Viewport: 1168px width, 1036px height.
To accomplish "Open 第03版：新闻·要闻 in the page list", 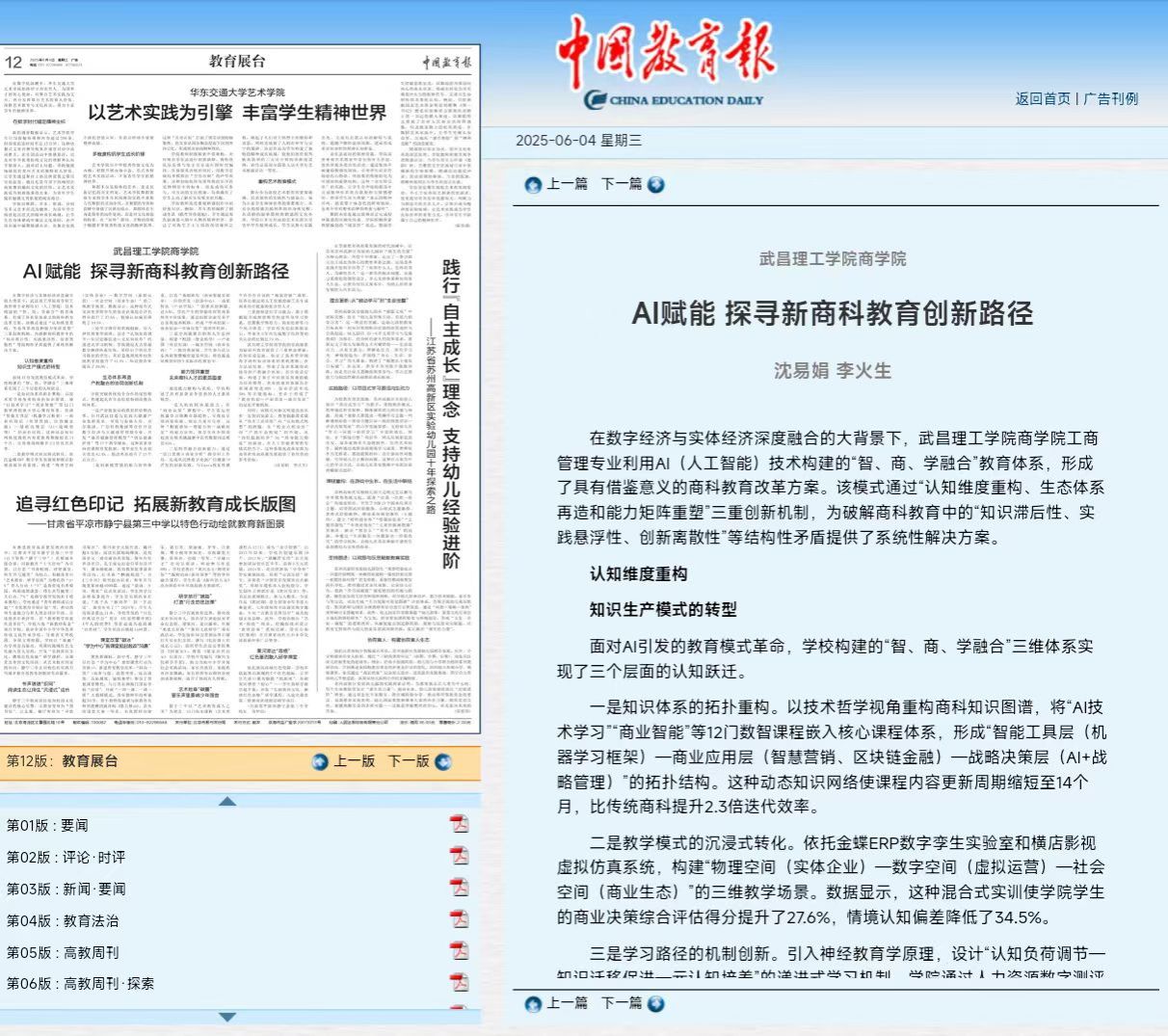I will pyautogui.click(x=66, y=889).
